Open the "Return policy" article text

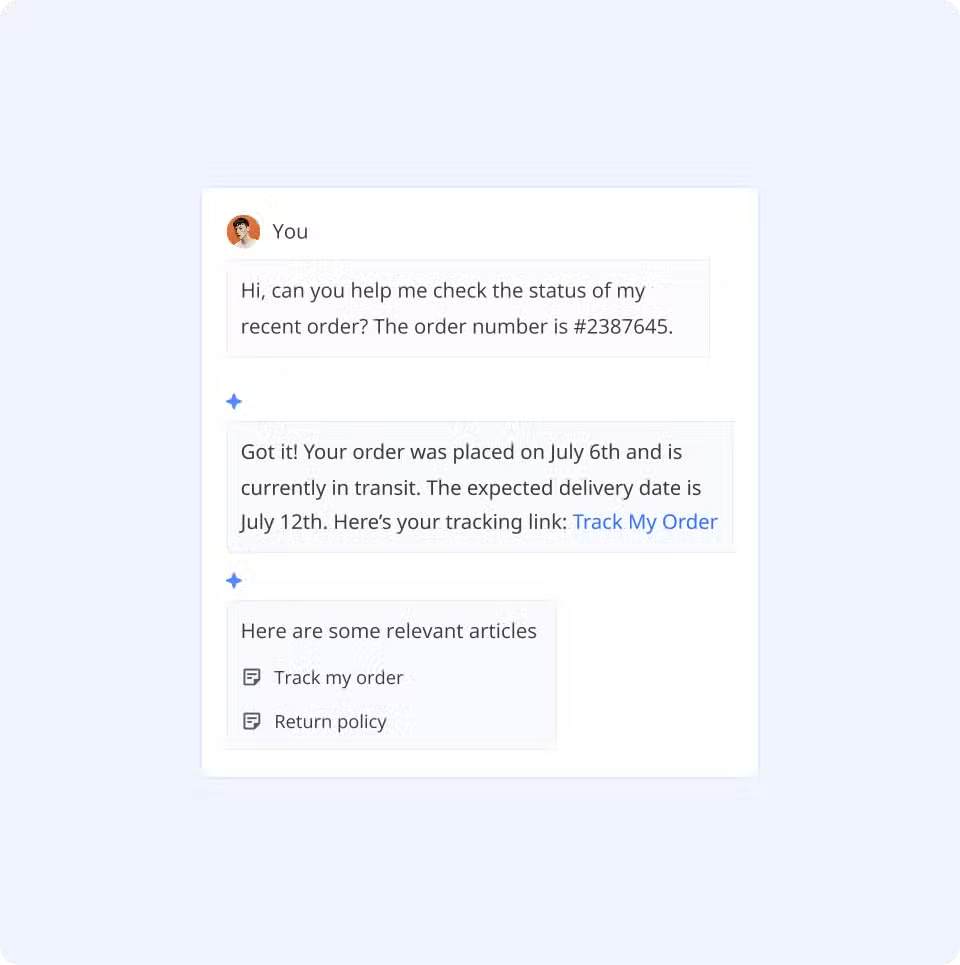tap(330, 722)
